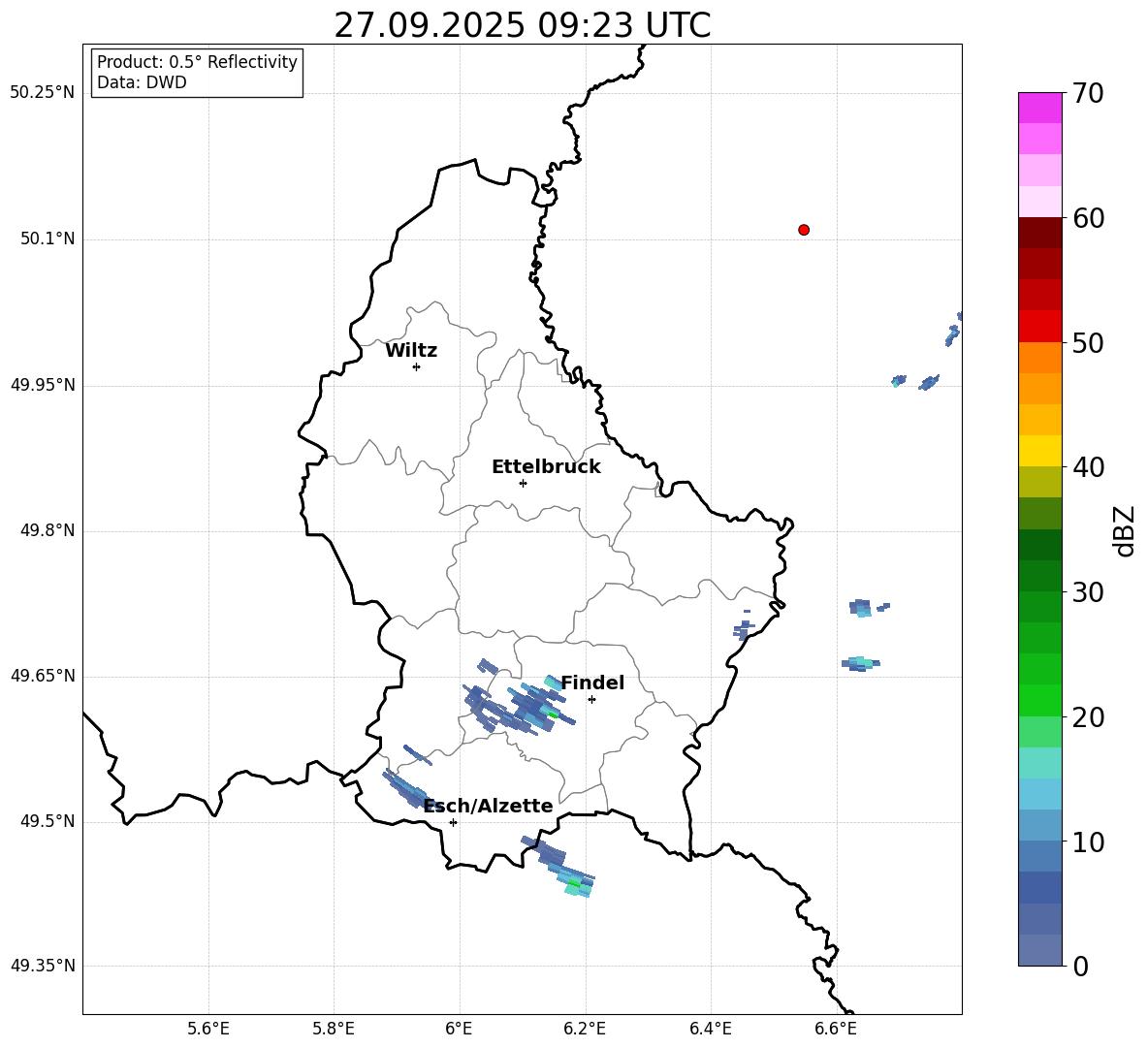
Task: Click the 27.09.2025 09:23 UTC title
Action: [x=522, y=25]
